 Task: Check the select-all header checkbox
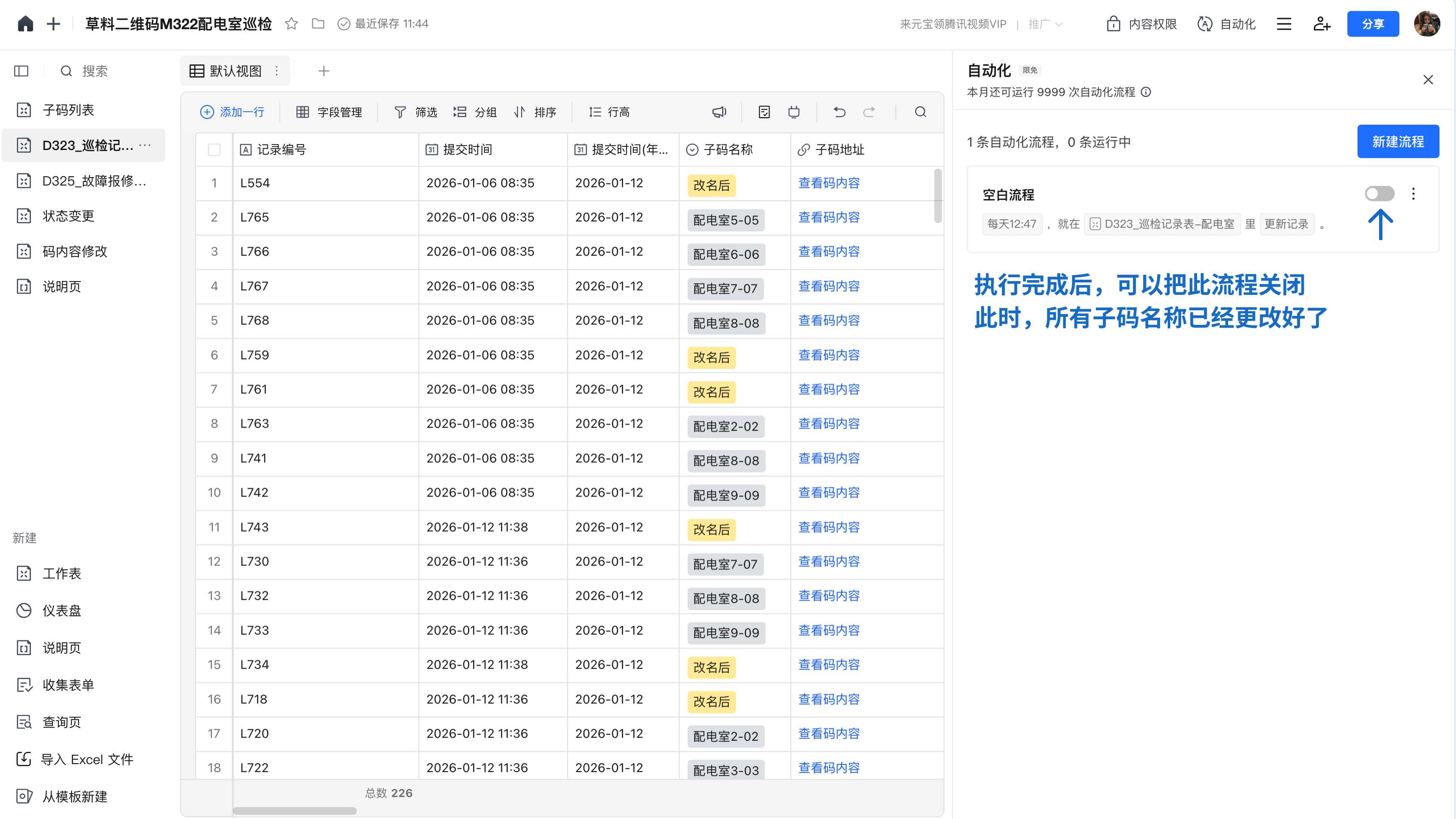coord(214,150)
